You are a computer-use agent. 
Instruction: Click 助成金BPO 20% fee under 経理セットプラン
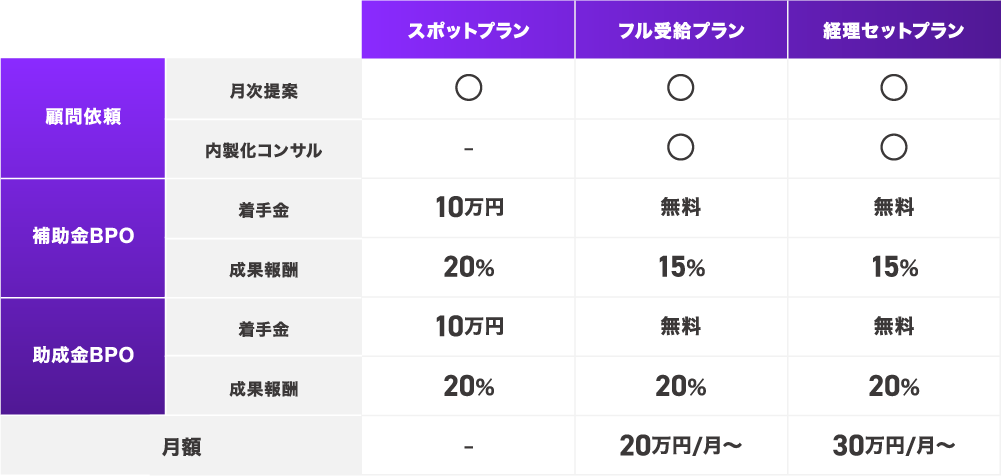click(x=894, y=387)
